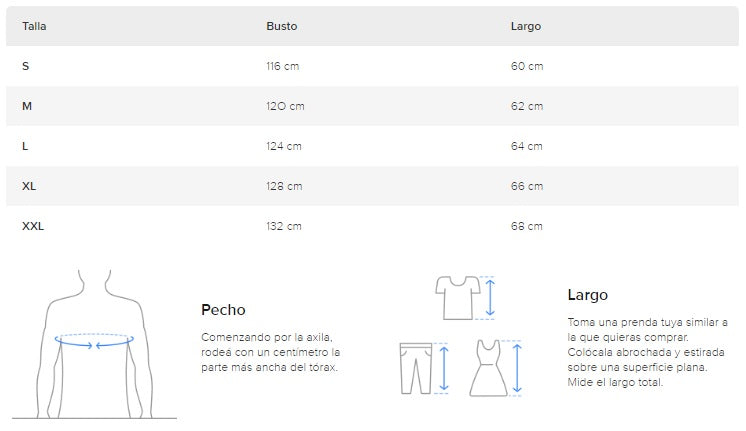Select the Talla column header
Image resolution: width=746 pixels, height=431 pixels.
34,26
